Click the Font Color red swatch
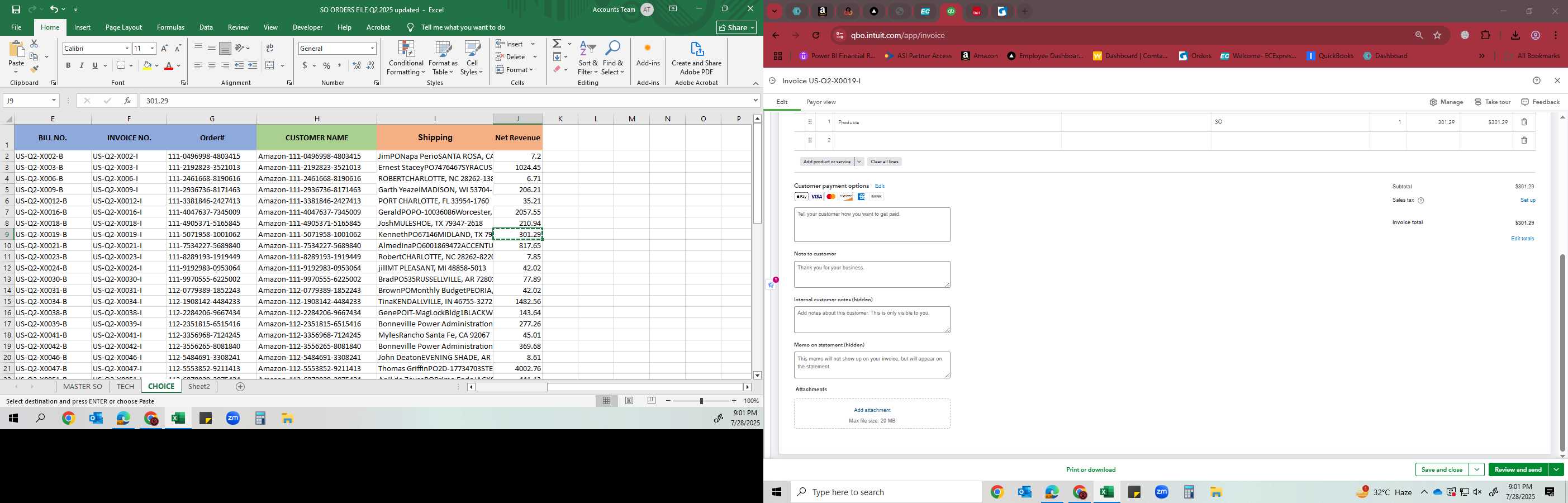Screen dimensions: 1568x503 [169, 66]
